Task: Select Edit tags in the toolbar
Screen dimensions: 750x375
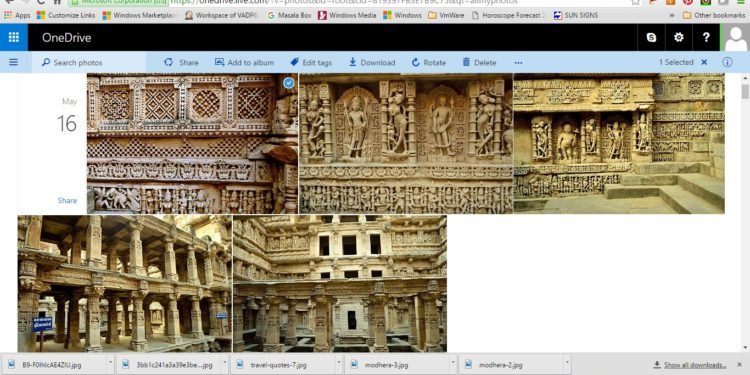Action: point(311,63)
